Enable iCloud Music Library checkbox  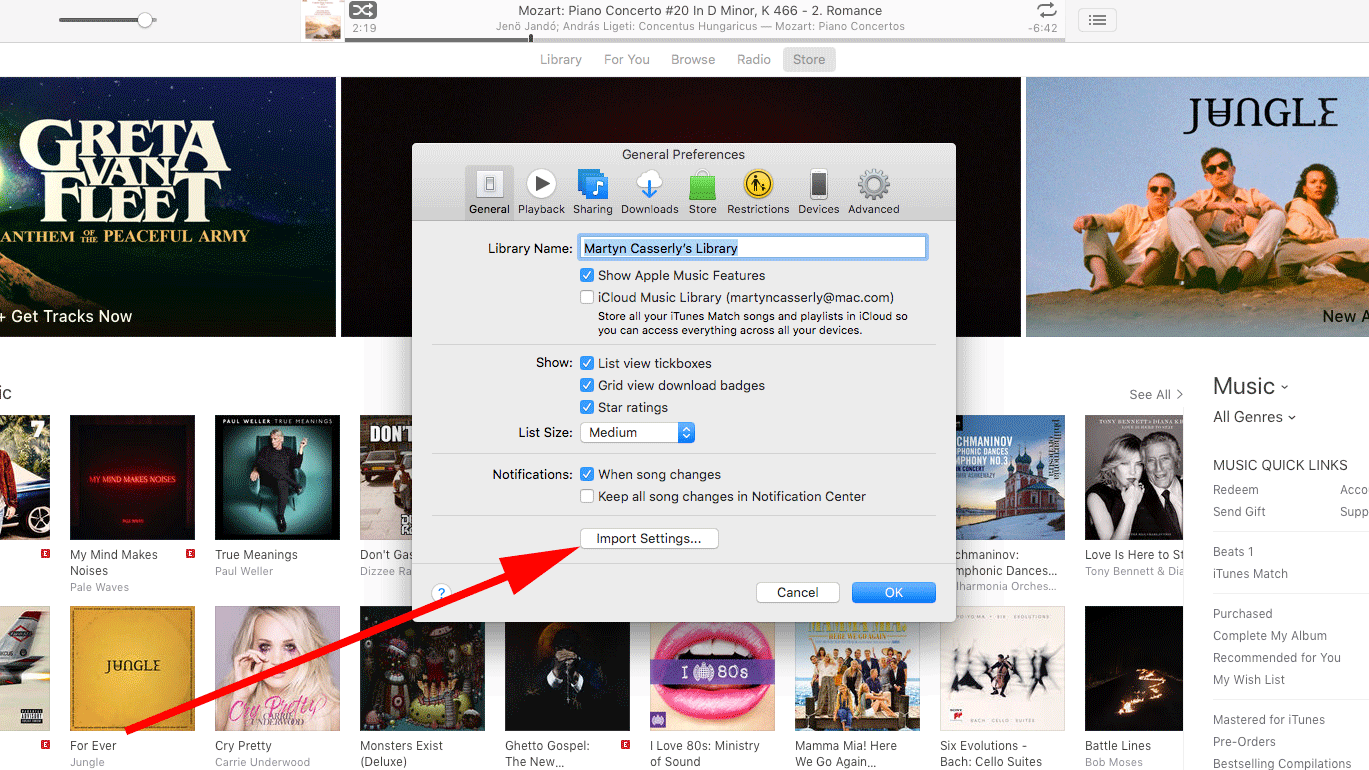(587, 297)
